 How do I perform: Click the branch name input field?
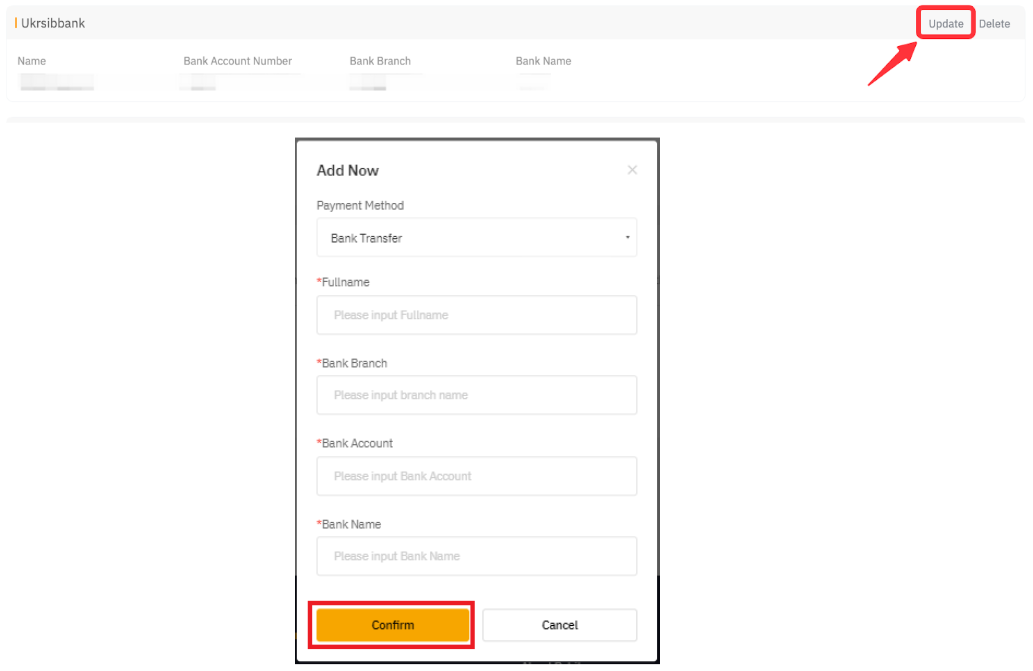pyautogui.click(x=476, y=395)
